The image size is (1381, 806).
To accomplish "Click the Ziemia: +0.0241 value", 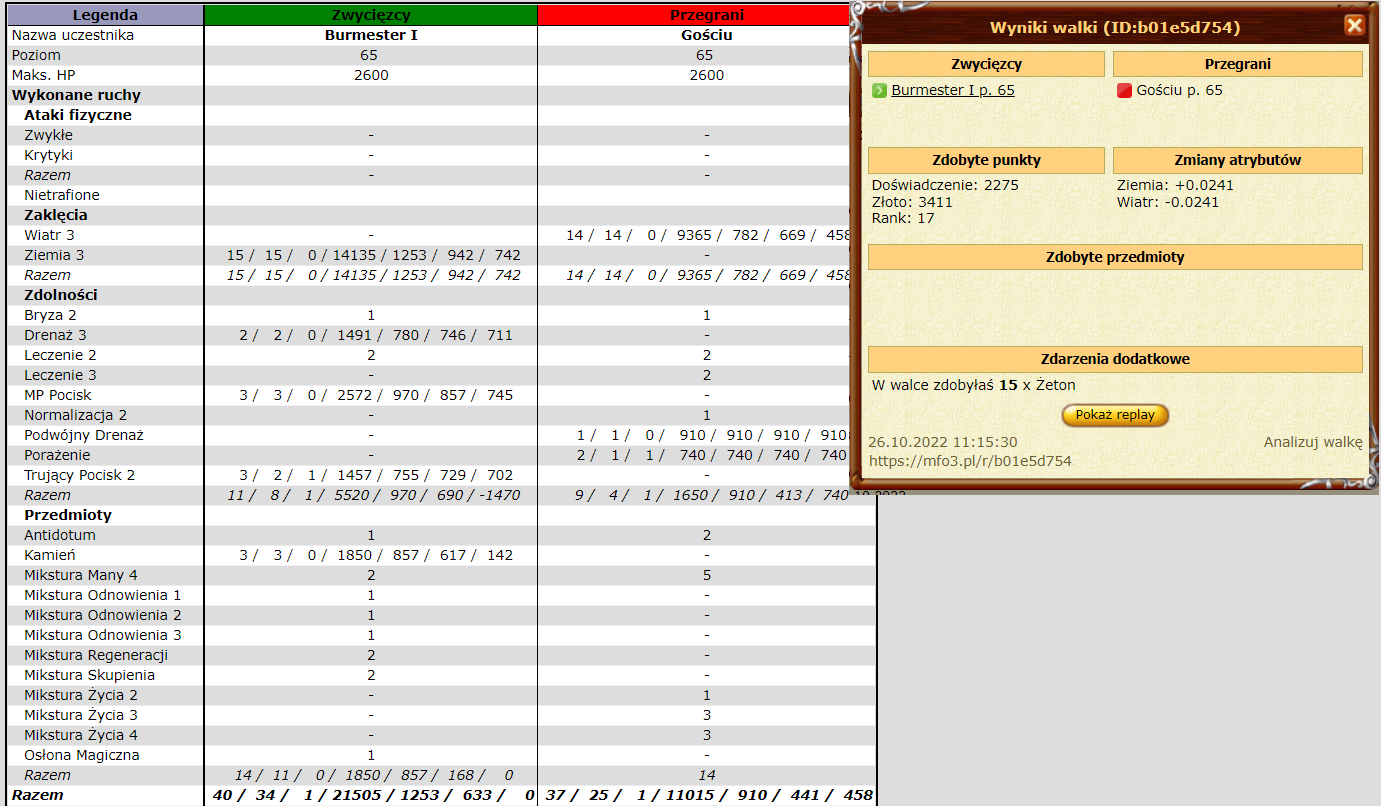I will pos(1175,185).
